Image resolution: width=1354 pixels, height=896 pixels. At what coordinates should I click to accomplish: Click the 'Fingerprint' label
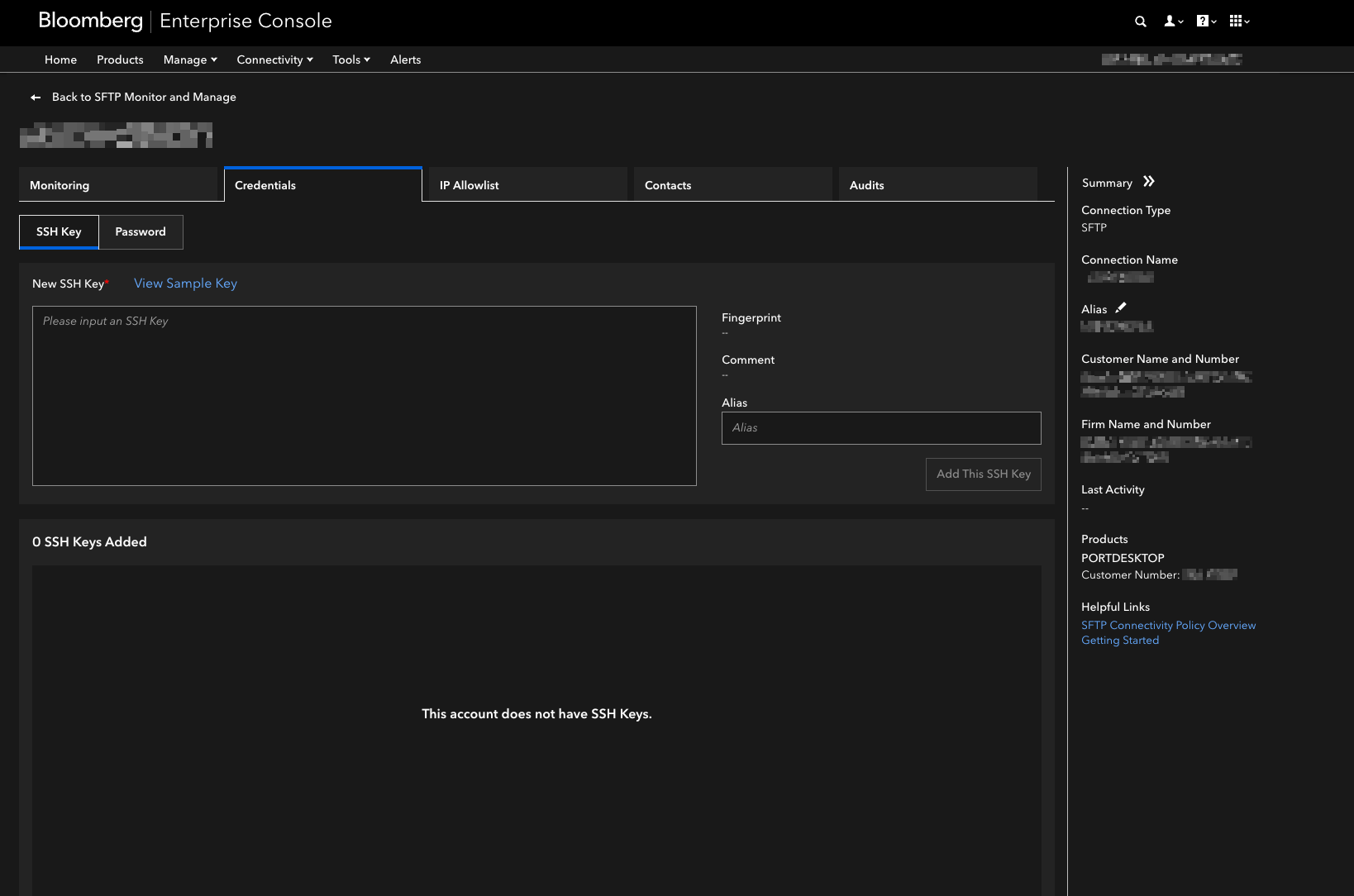coord(751,318)
